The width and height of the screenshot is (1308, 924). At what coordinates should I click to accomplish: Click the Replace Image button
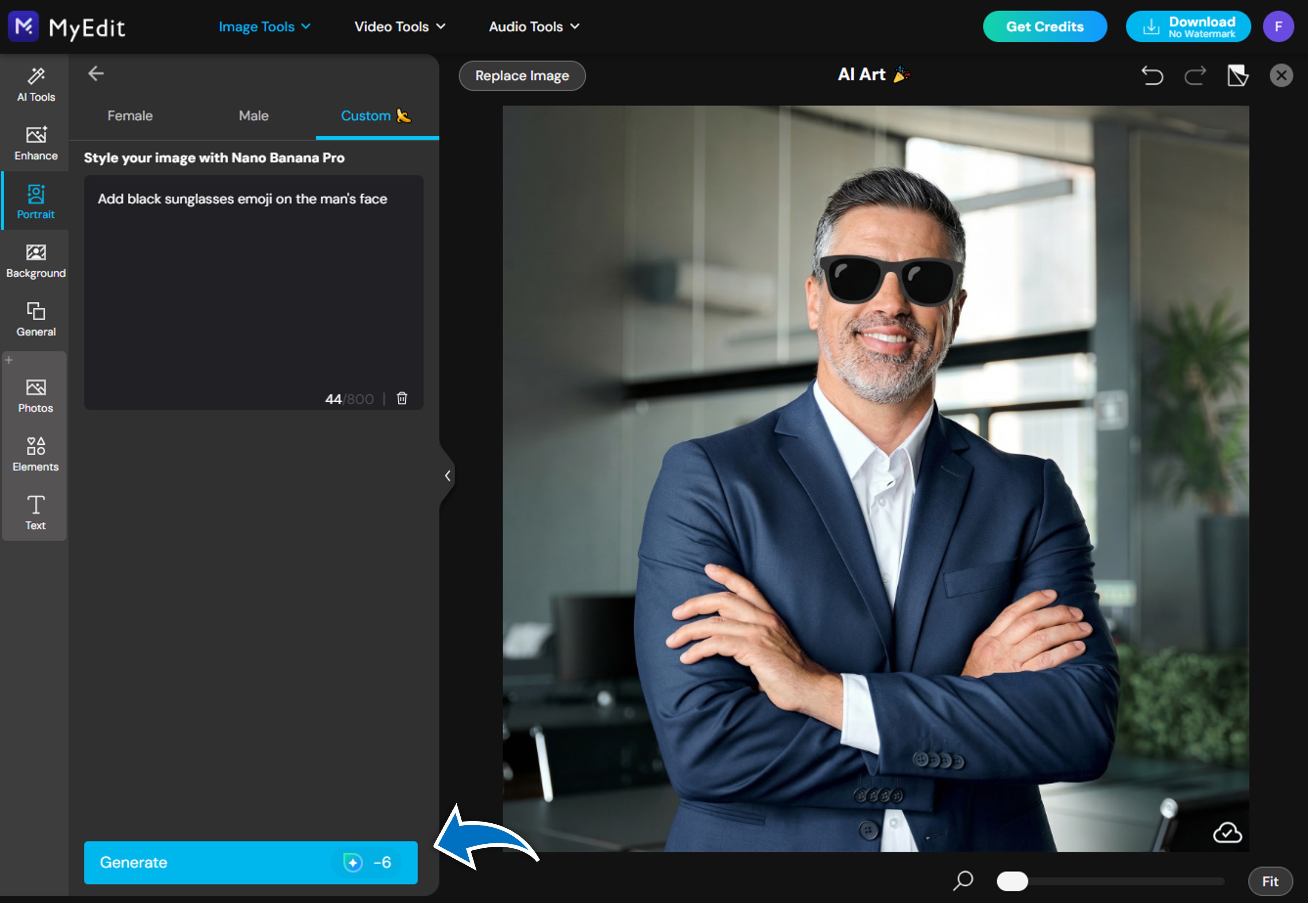[x=522, y=76]
